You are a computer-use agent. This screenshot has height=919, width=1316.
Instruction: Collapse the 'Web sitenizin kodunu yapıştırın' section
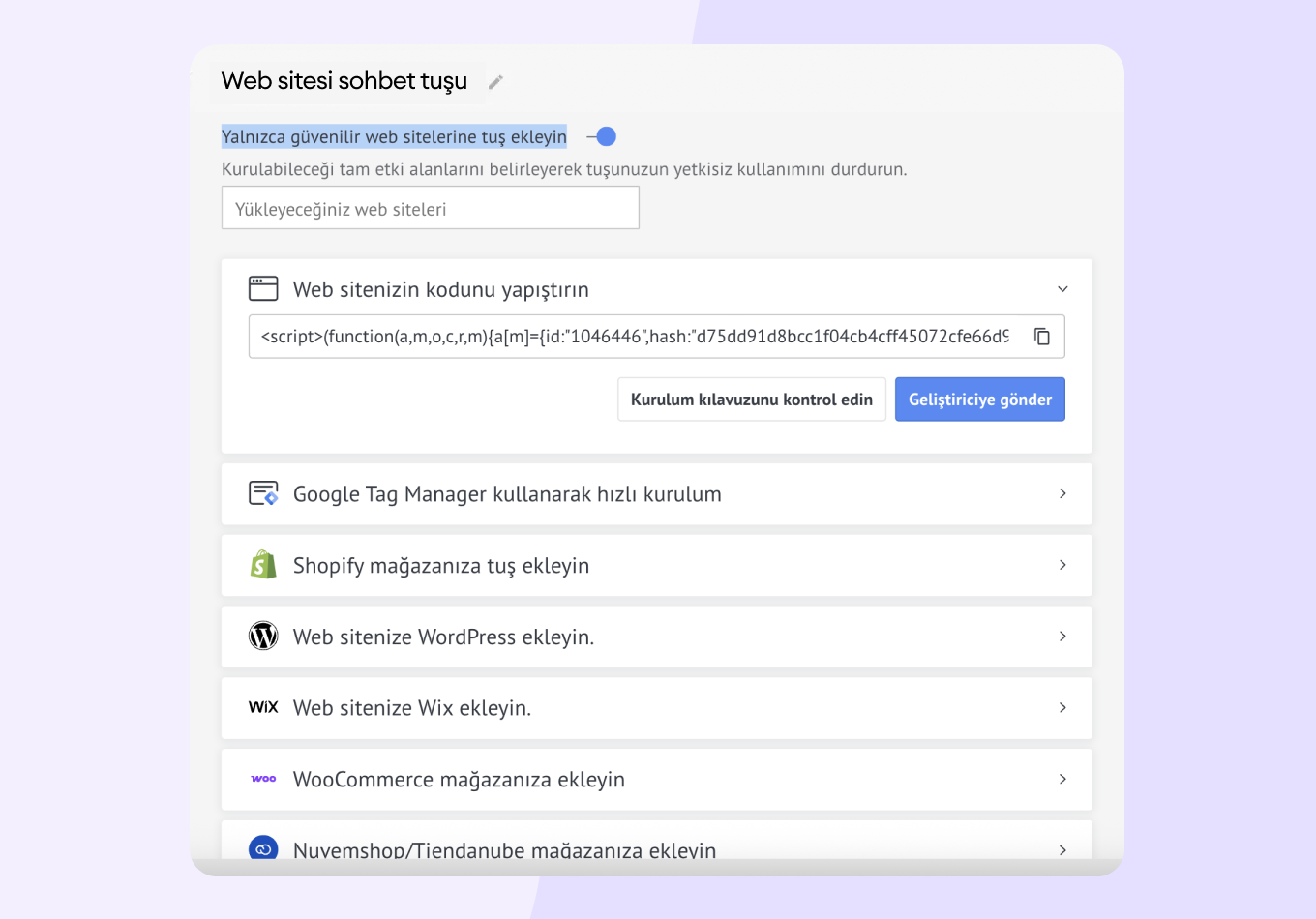pyautogui.click(x=1062, y=289)
